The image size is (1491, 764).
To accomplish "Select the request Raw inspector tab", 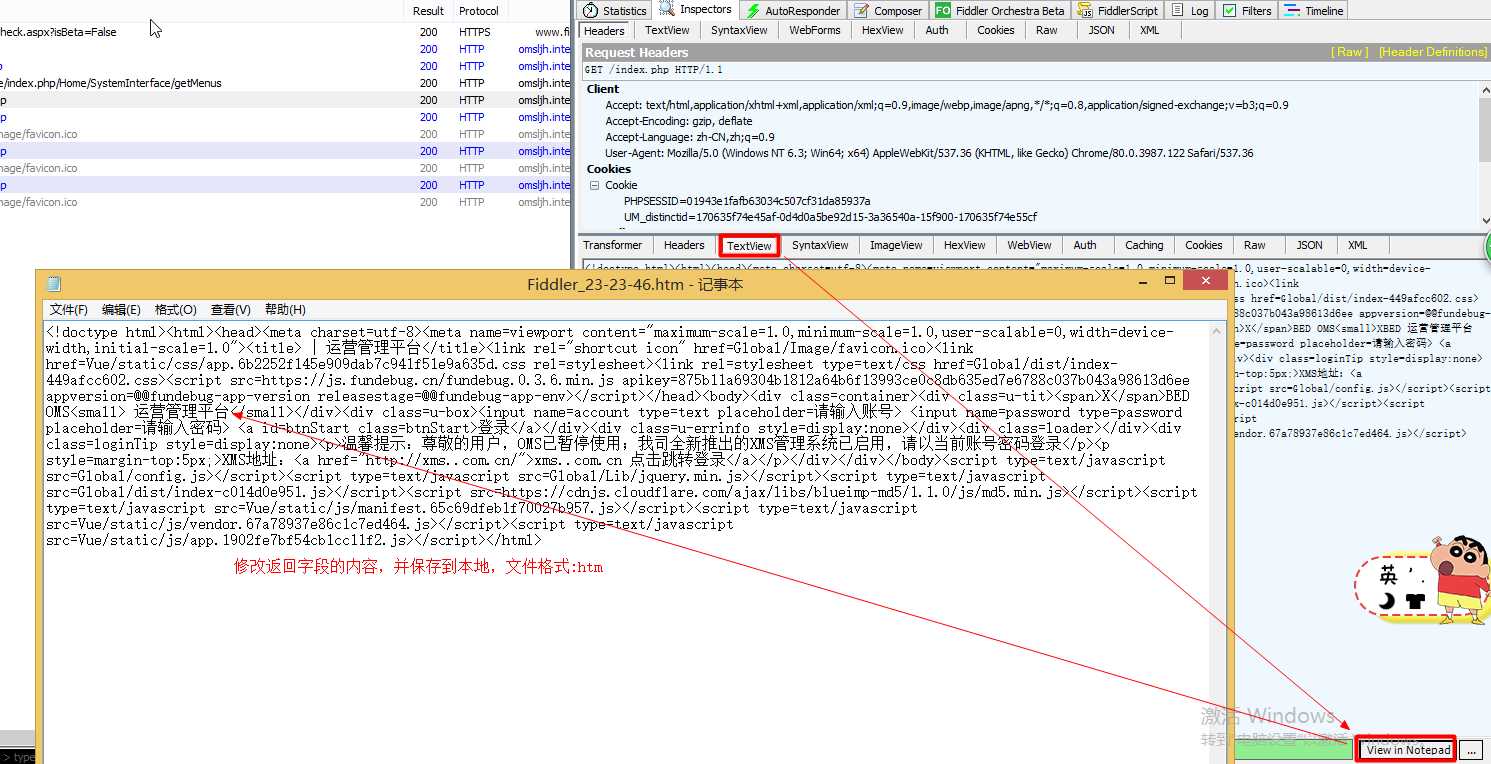I will tap(1047, 30).
